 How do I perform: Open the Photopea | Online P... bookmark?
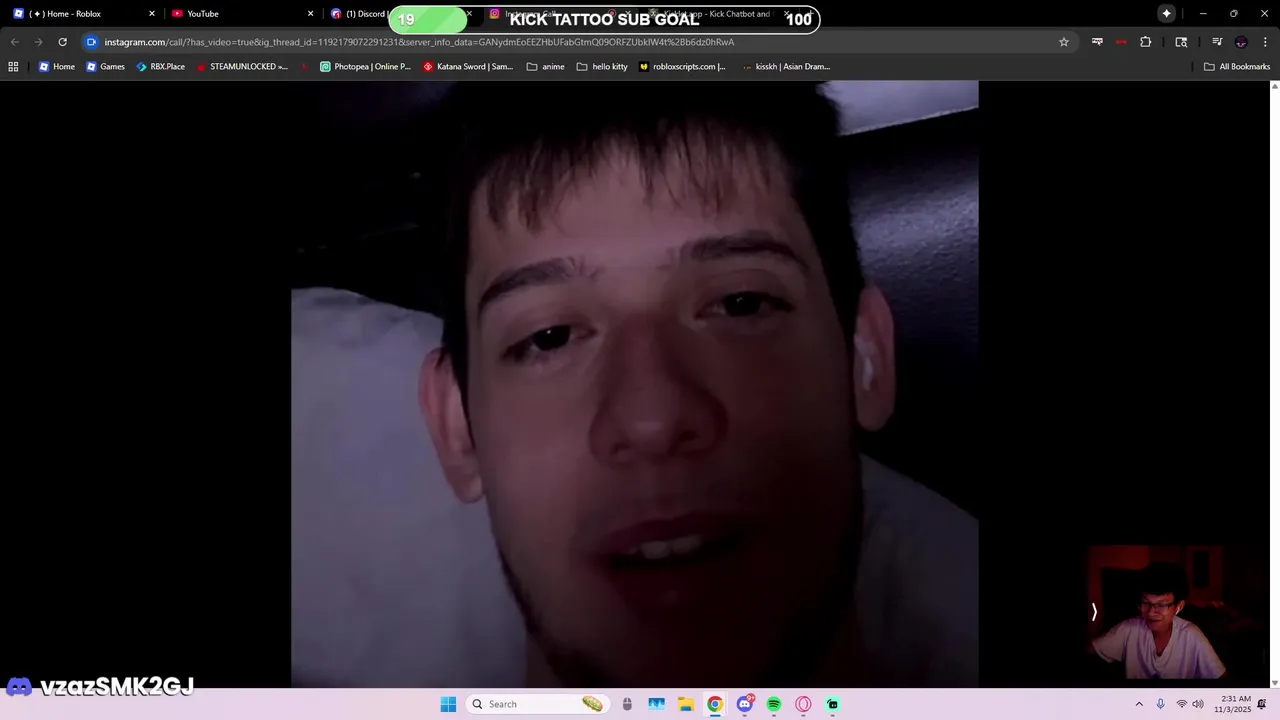(366, 67)
